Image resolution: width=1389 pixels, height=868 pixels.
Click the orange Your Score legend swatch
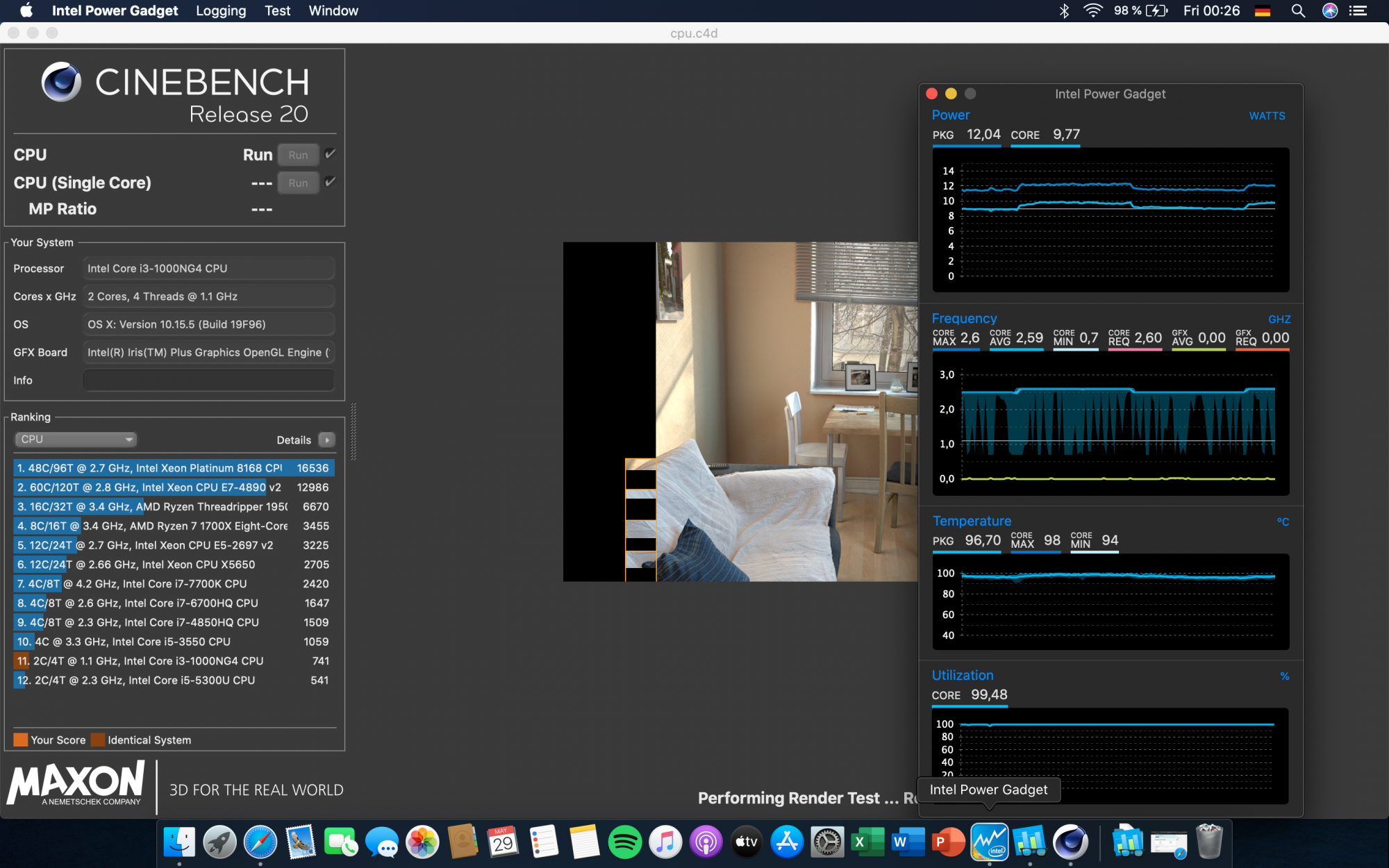21,740
